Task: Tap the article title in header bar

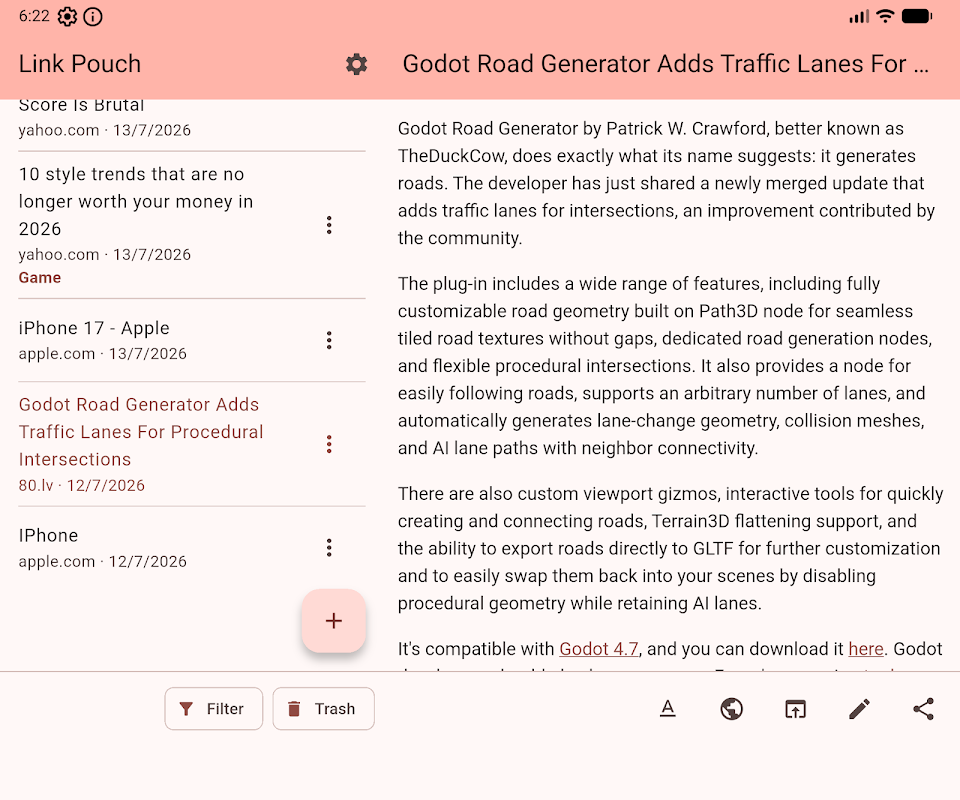Action: point(666,64)
